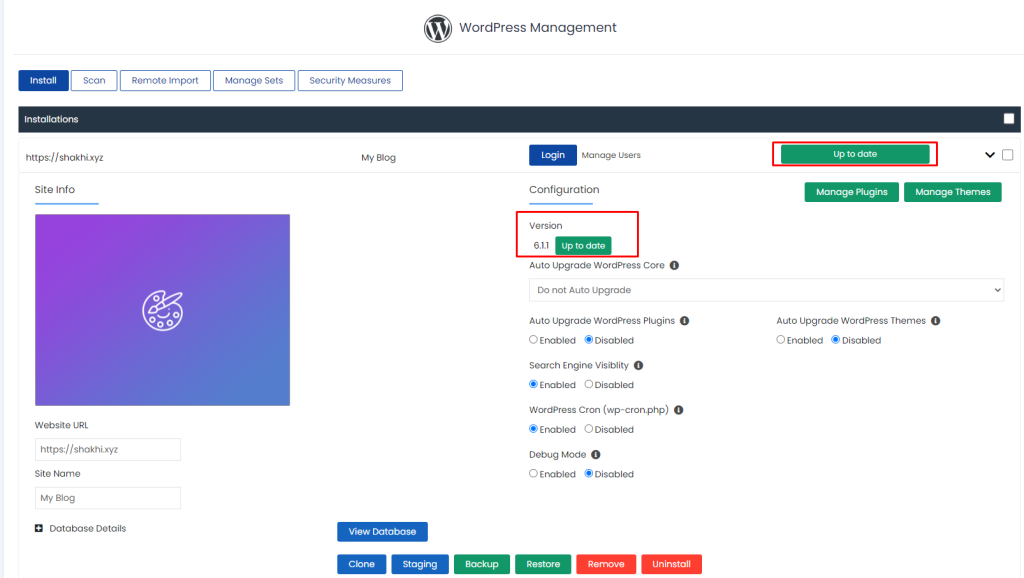Check the select-all checkbox in Installations header
This screenshot has height=578, width=1024.
click(1008, 119)
